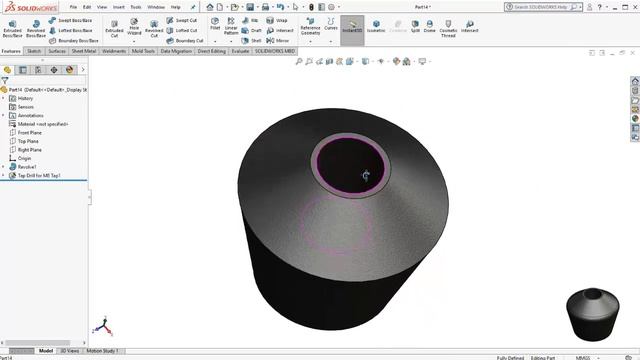Expand the History tree node

click(x=3, y=98)
